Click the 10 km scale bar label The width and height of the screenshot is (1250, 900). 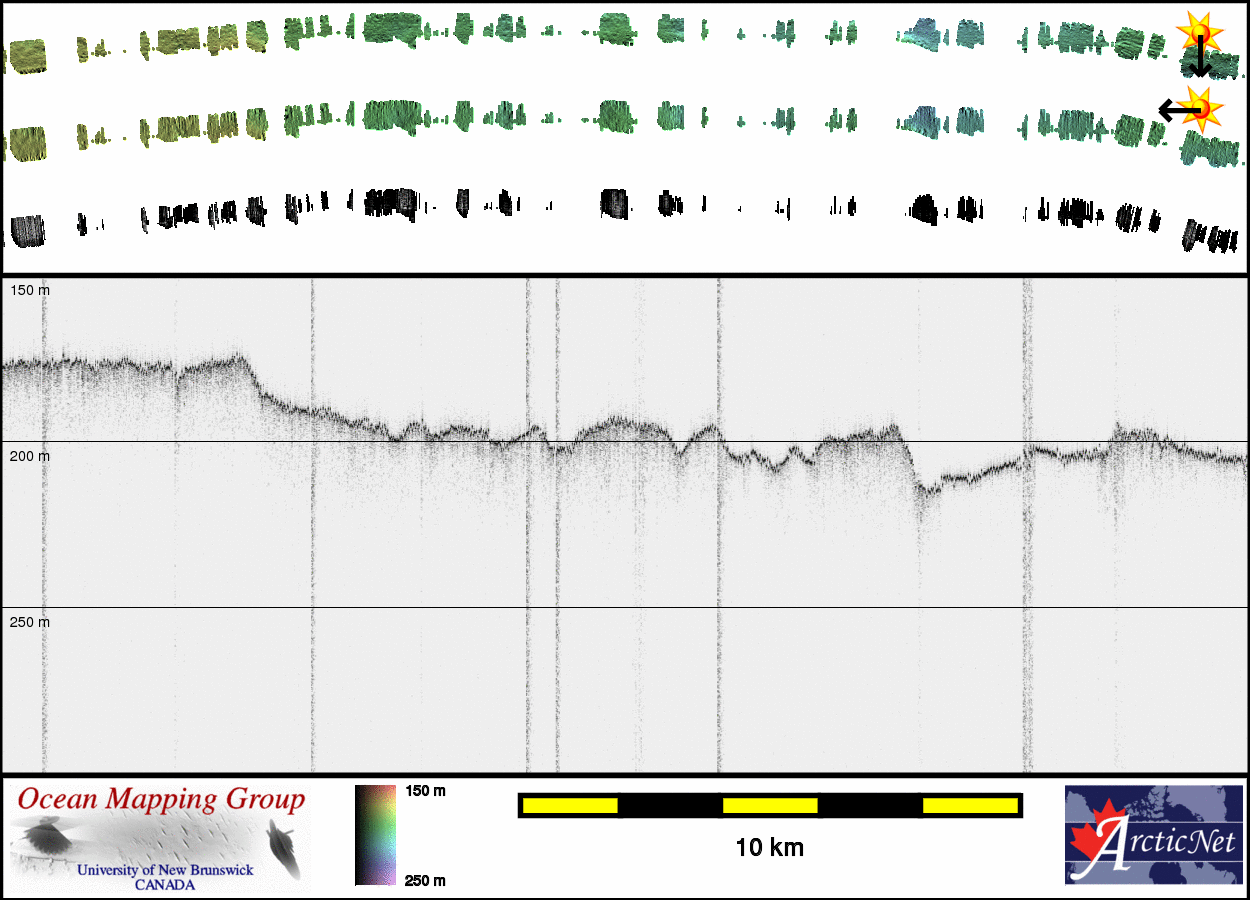(769, 848)
